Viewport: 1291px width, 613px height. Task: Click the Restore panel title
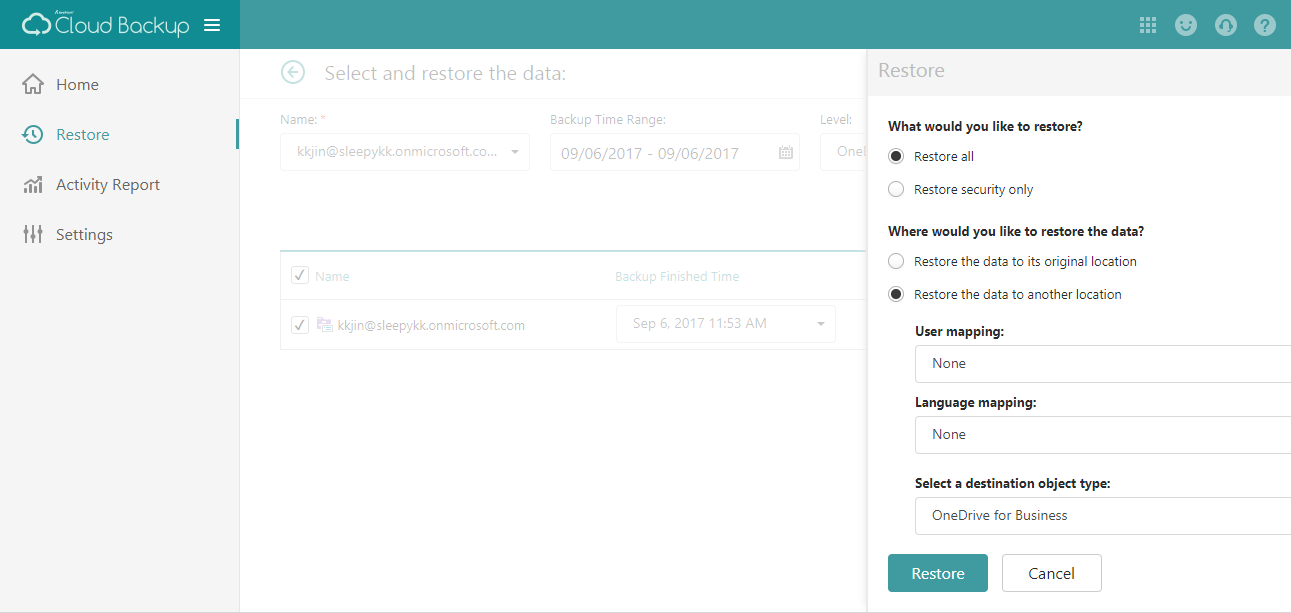coord(911,71)
